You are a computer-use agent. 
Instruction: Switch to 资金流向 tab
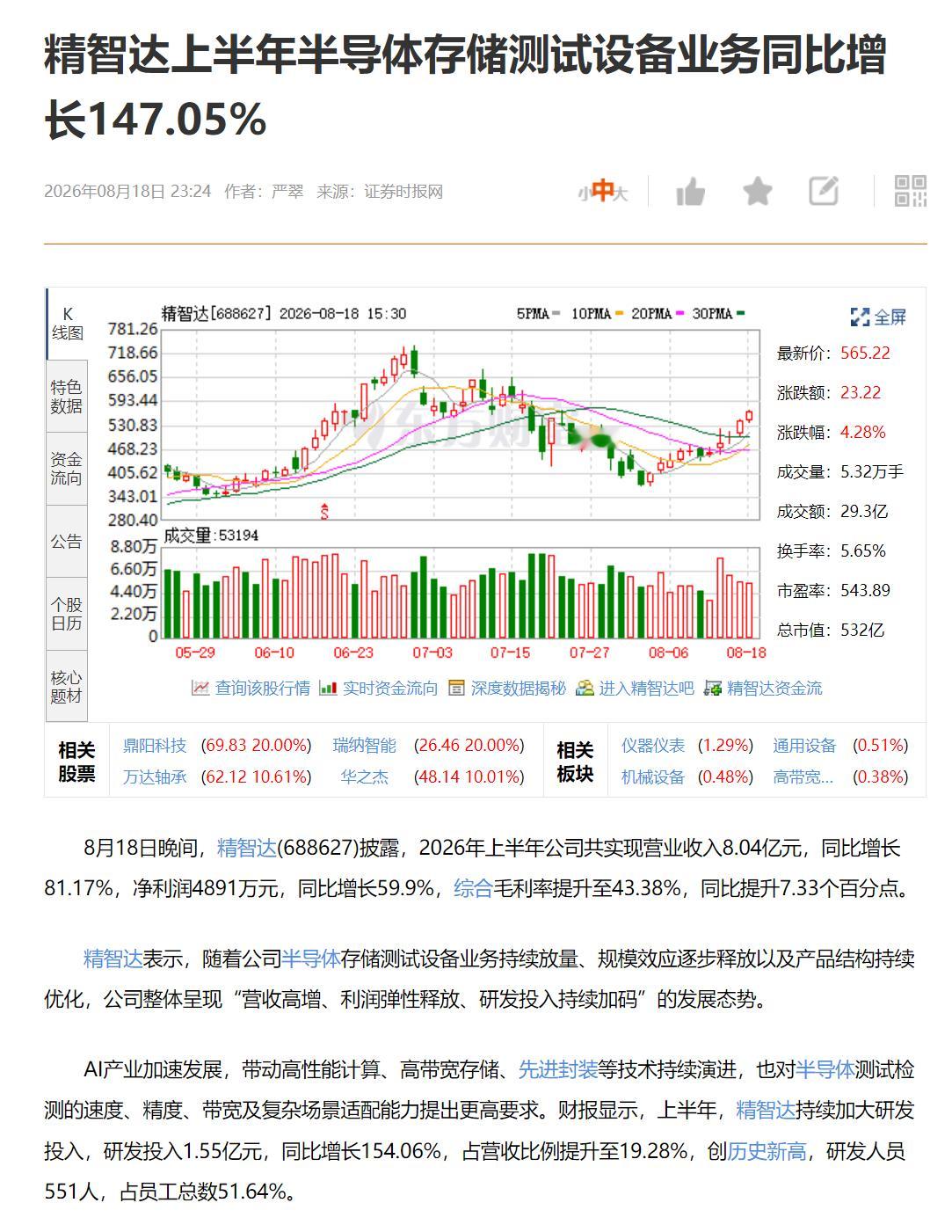click(x=67, y=469)
